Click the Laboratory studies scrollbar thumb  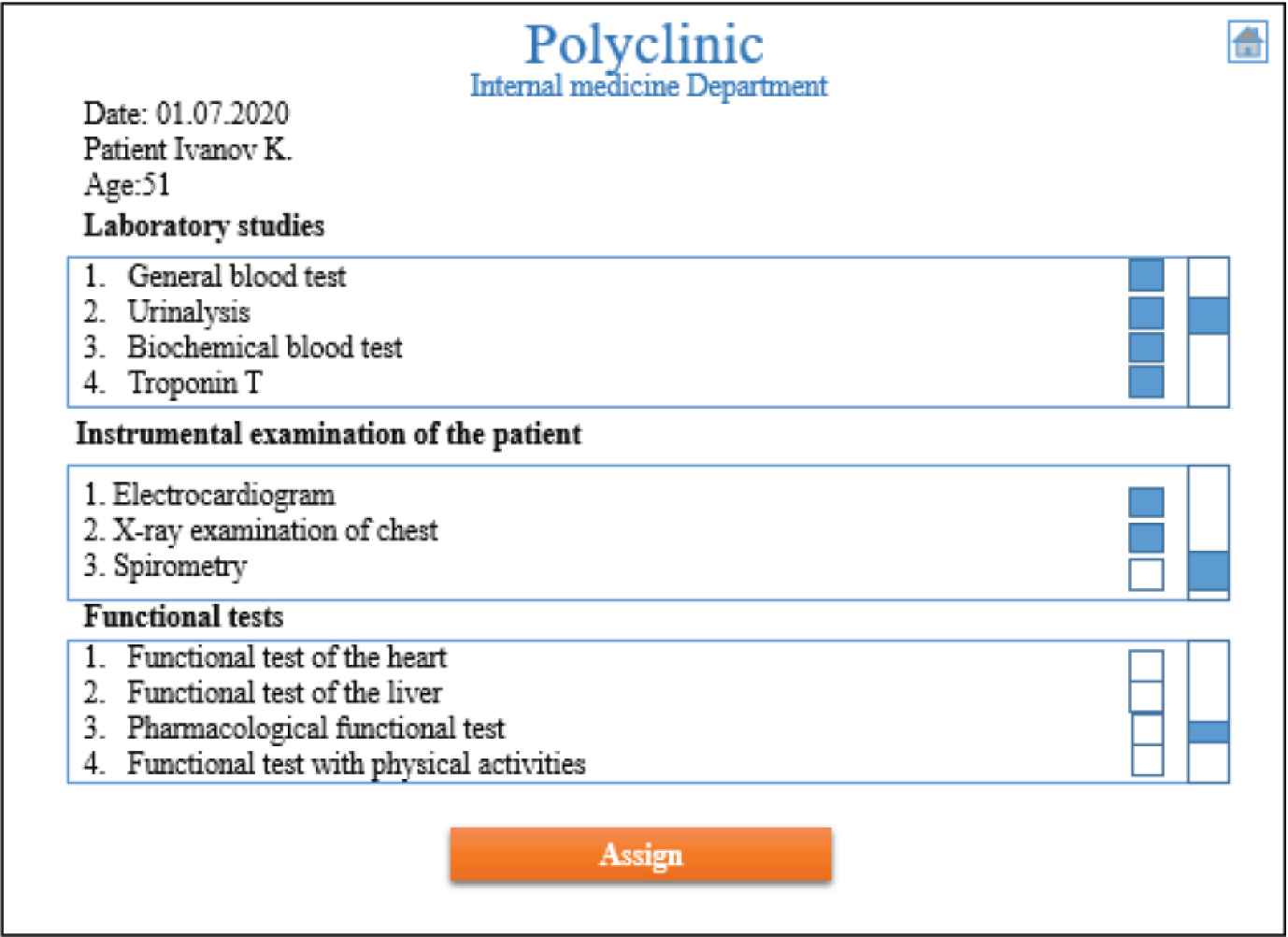pyautogui.click(x=1209, y=316)
